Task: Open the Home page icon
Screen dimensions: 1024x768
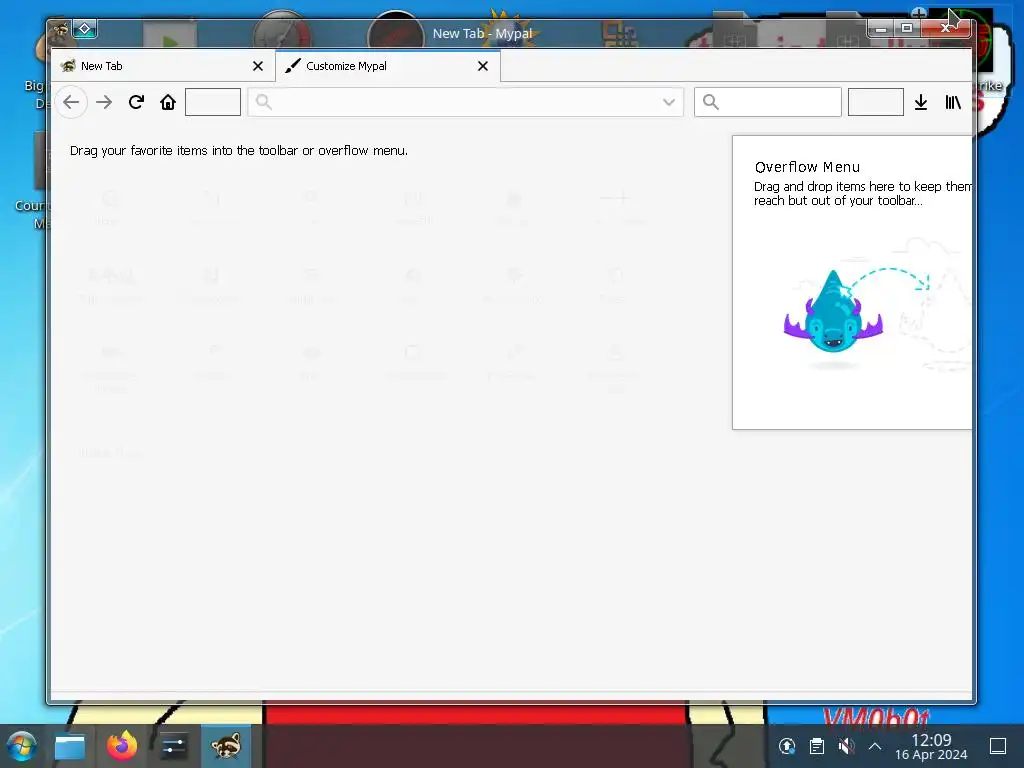Action: pyautogui.click(x=168, y=102)
